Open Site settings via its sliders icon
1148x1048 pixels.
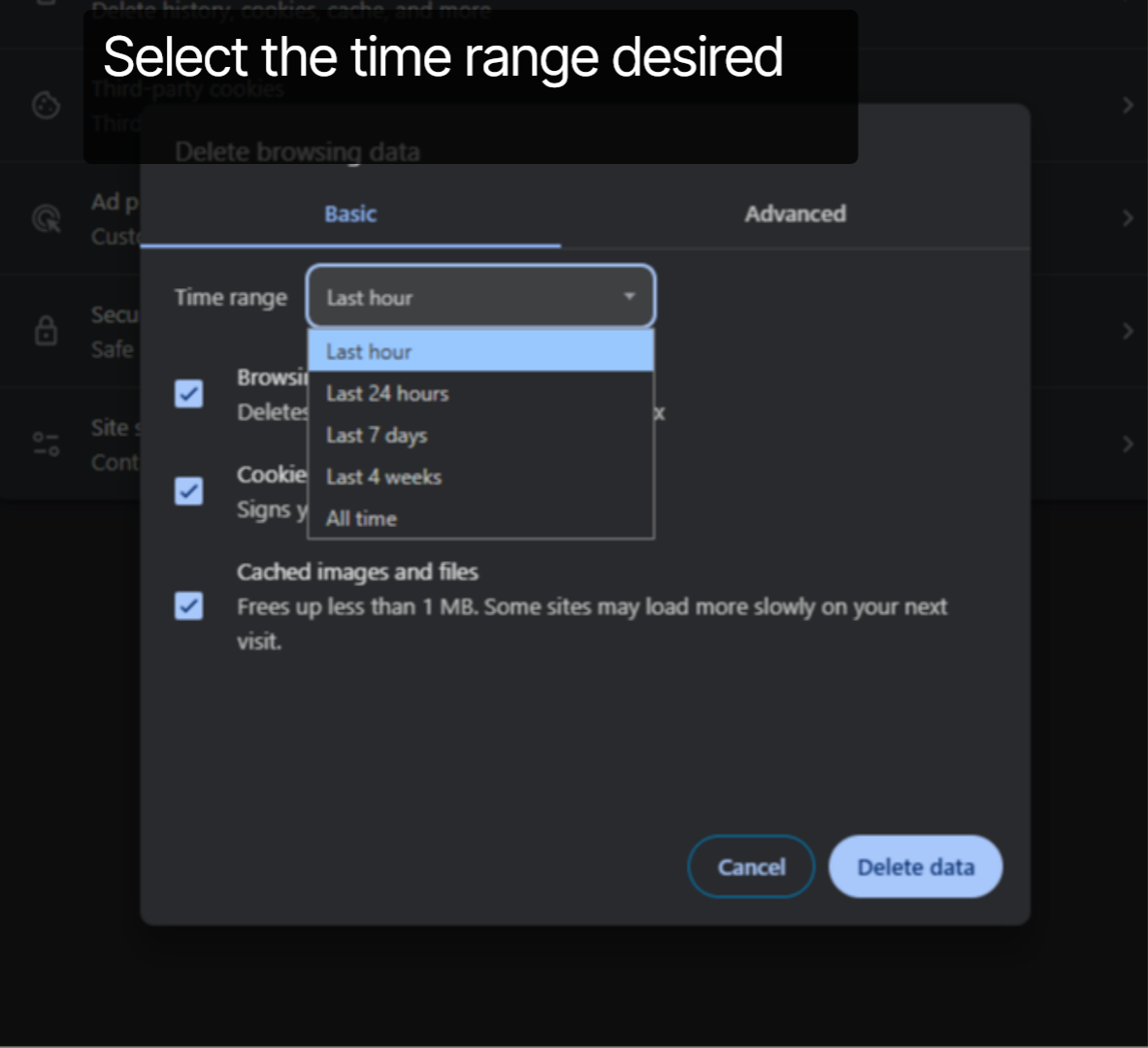coord(46,443)
